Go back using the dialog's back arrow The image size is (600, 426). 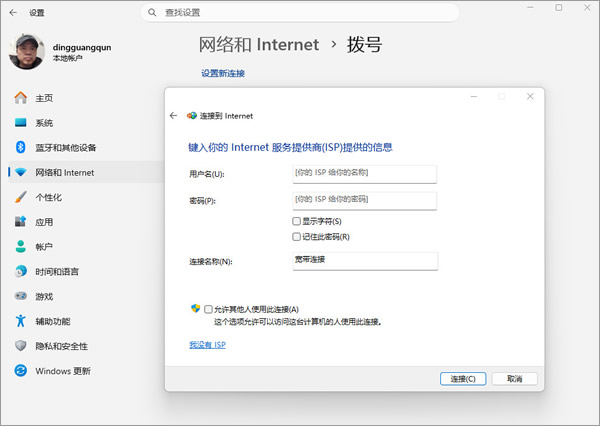coord(175,116)
